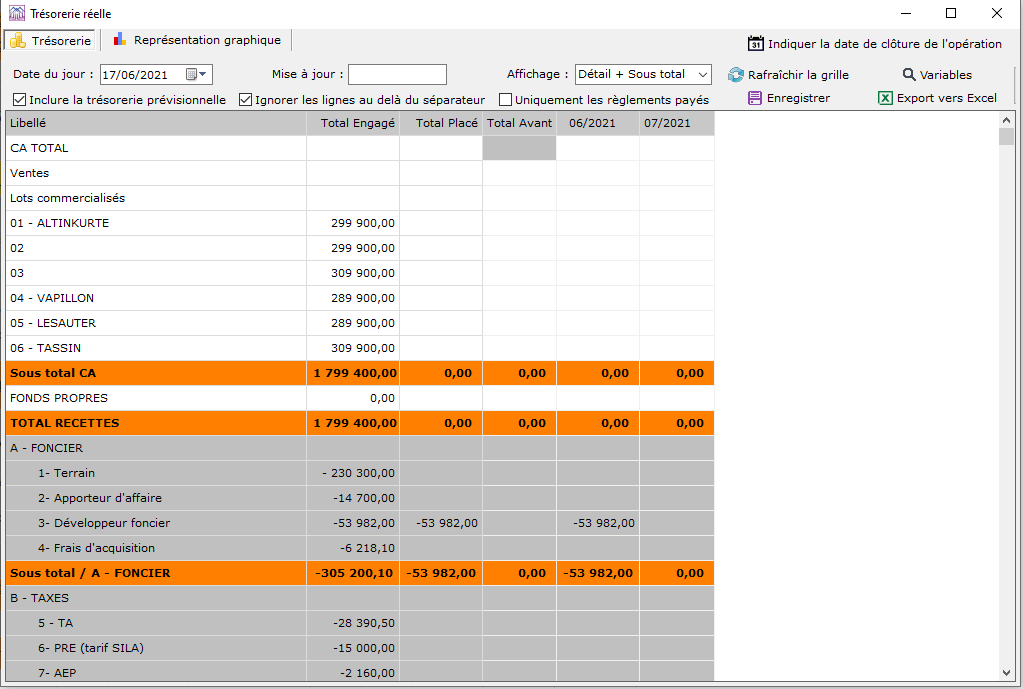Click Export vers Excel button
Viewport: 1023px width, 689px height.
[x=946, y=98]
